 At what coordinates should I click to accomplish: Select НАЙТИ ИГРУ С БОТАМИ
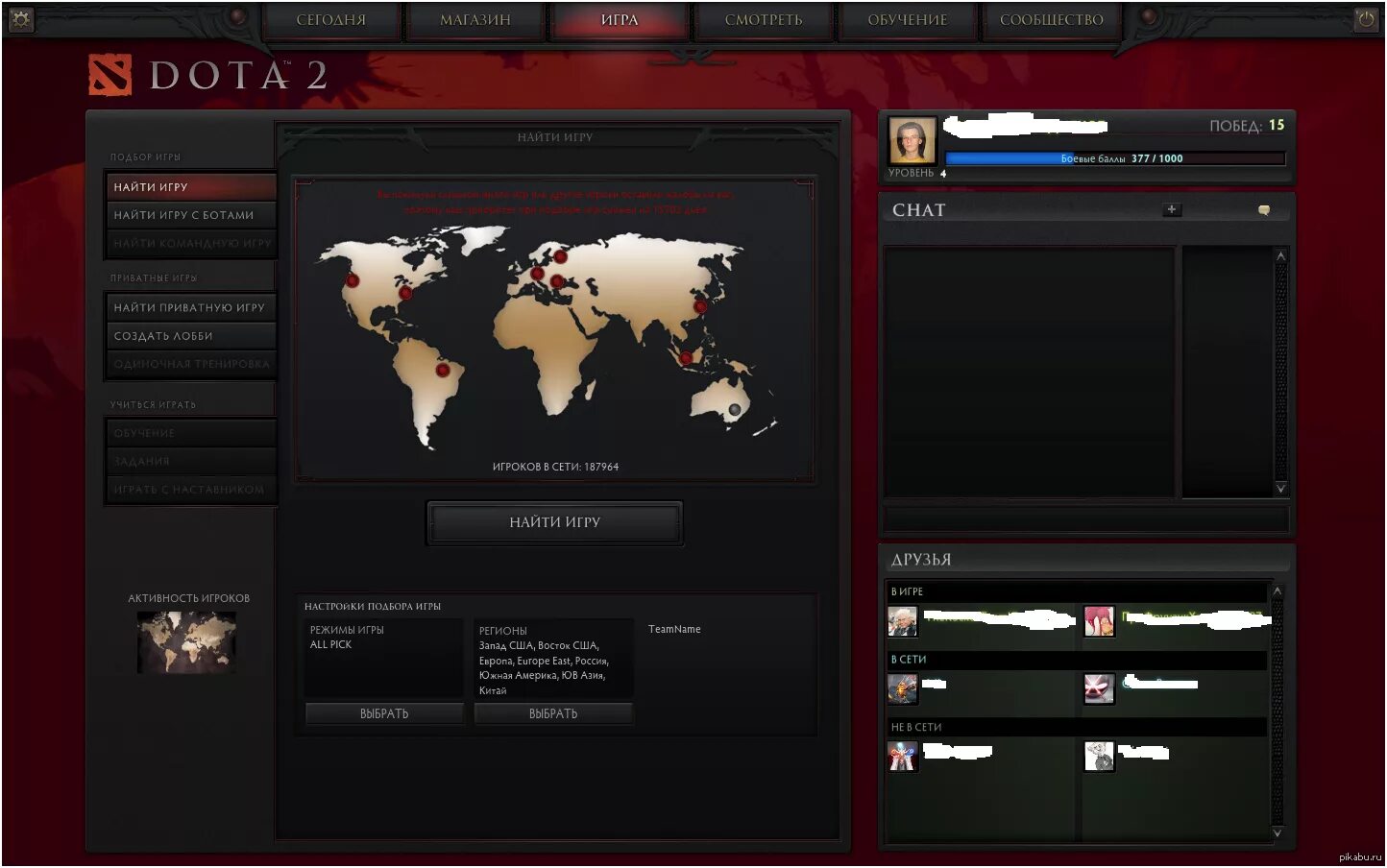(190, 215)
